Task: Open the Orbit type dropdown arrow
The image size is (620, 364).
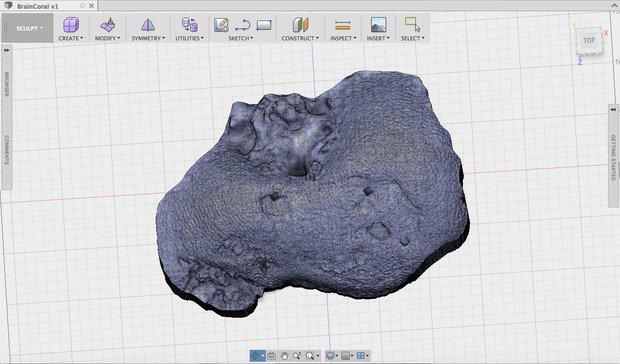Action: tap(263, 356)
